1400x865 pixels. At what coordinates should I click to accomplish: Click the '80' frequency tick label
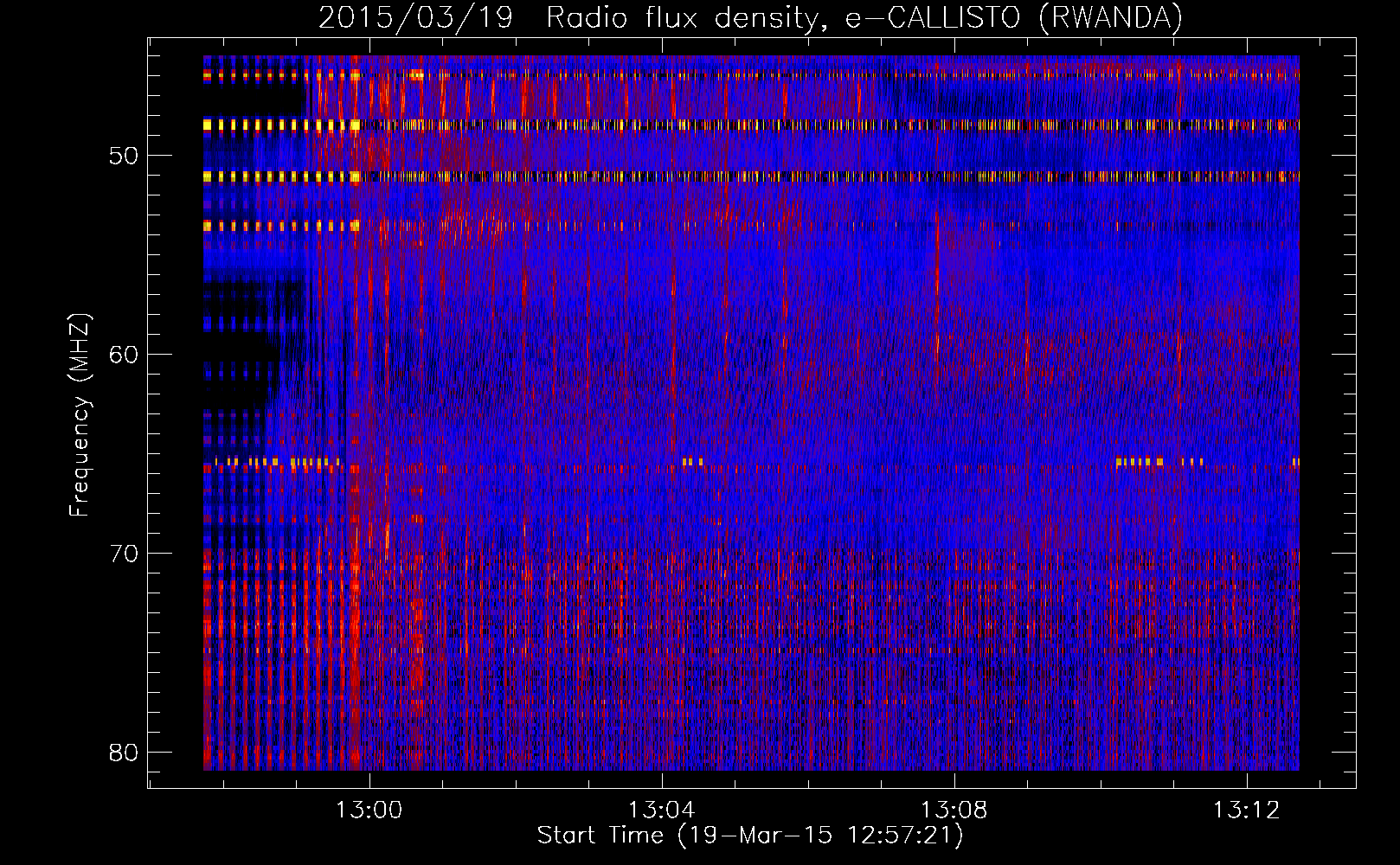(124, 752)
